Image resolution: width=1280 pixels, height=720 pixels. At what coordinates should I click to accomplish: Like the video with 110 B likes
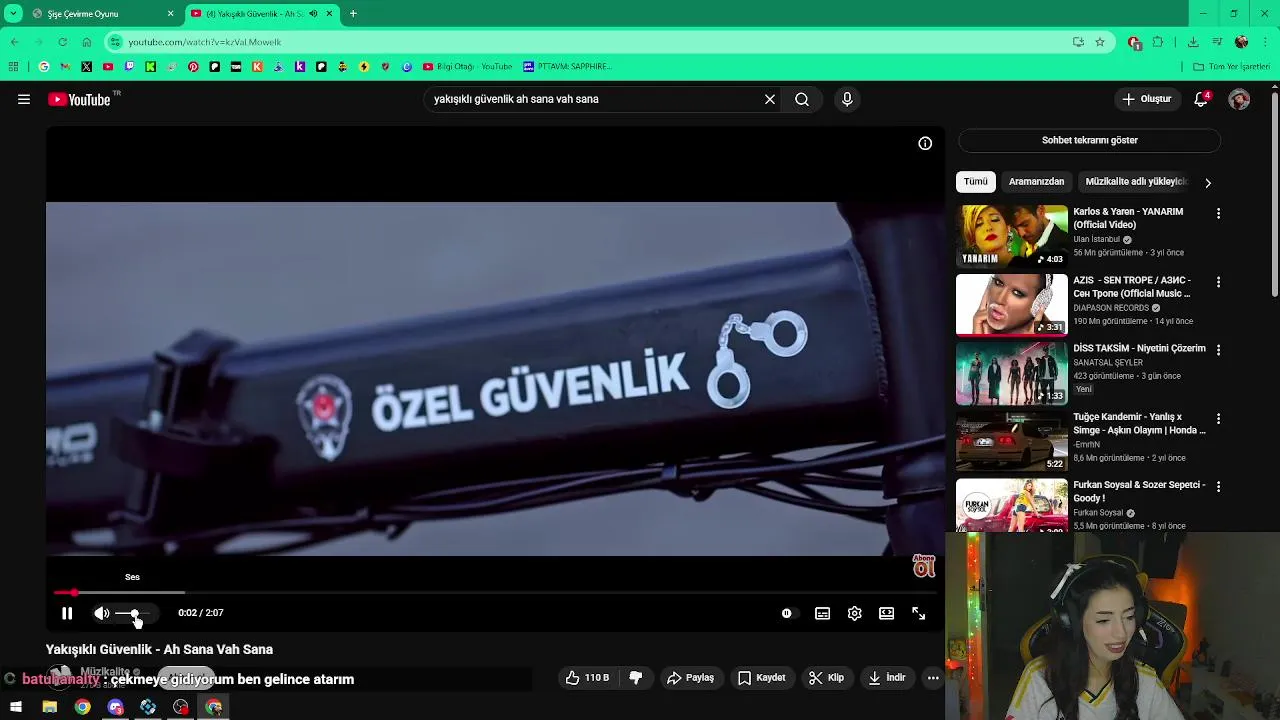coord(587,678)
